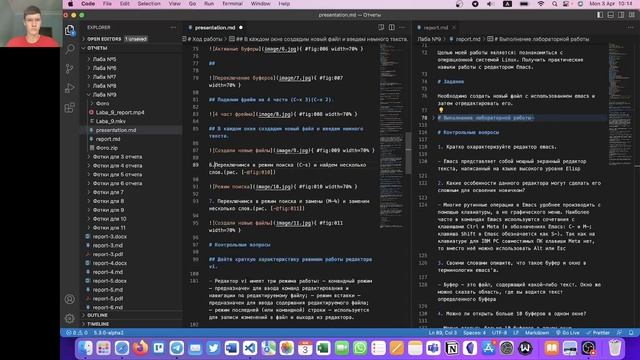Open the Search view in activity bar
The height and width of the screenshot is (360, 640).
[x=70, y=49]
